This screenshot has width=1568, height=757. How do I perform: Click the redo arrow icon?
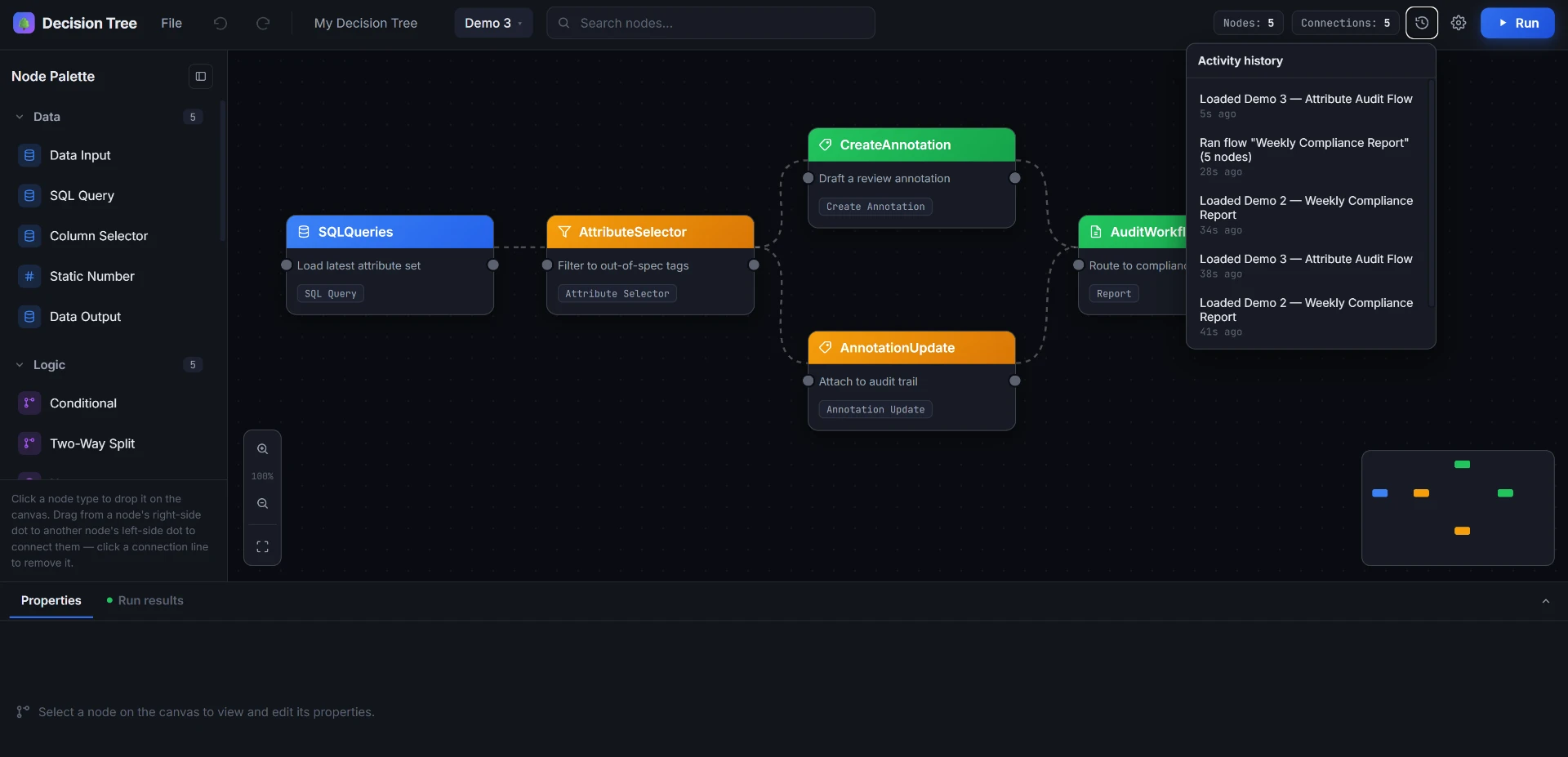coord(263,23)
